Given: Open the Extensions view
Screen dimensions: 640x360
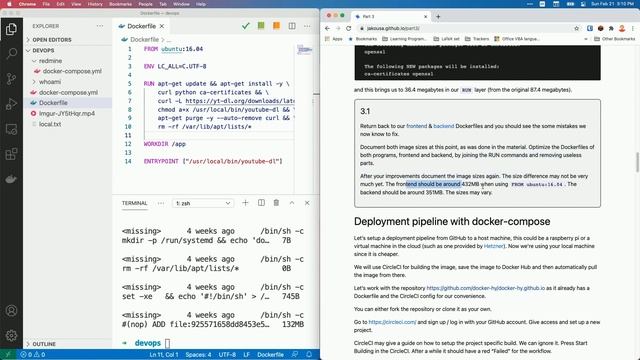Looking at the screenshot, I should click(11, 154).
